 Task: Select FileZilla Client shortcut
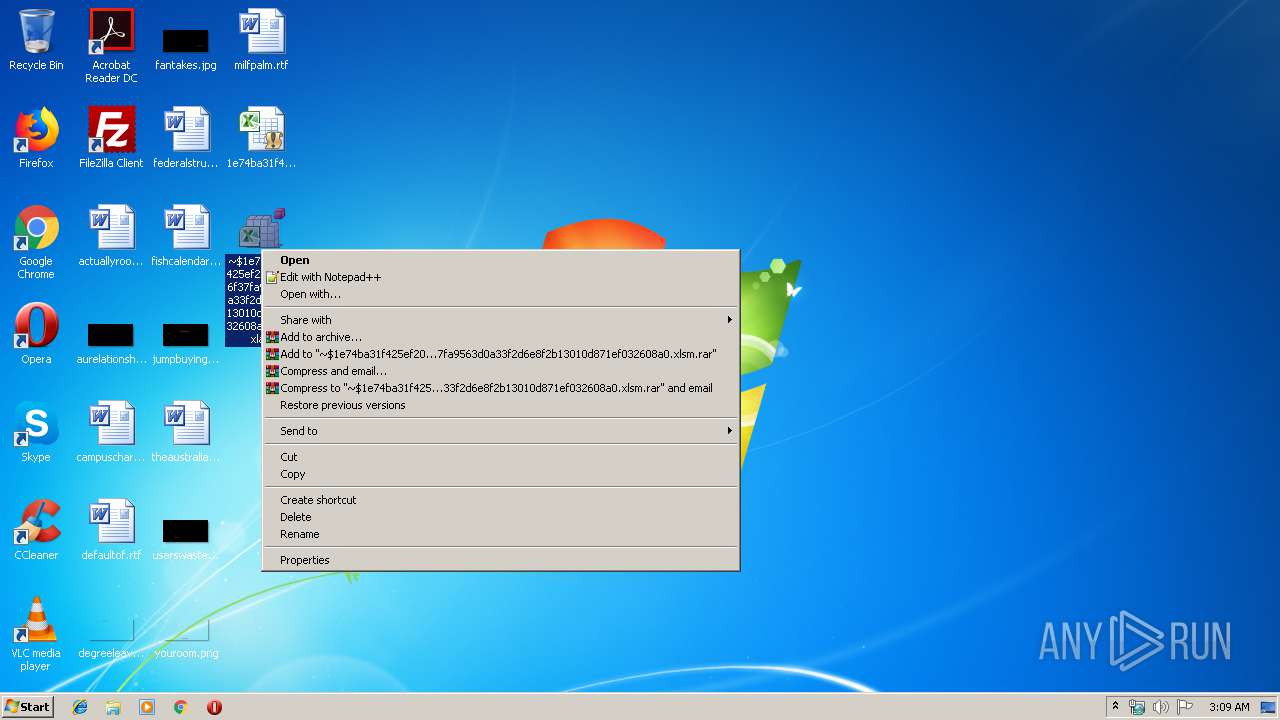coord(111,138)
